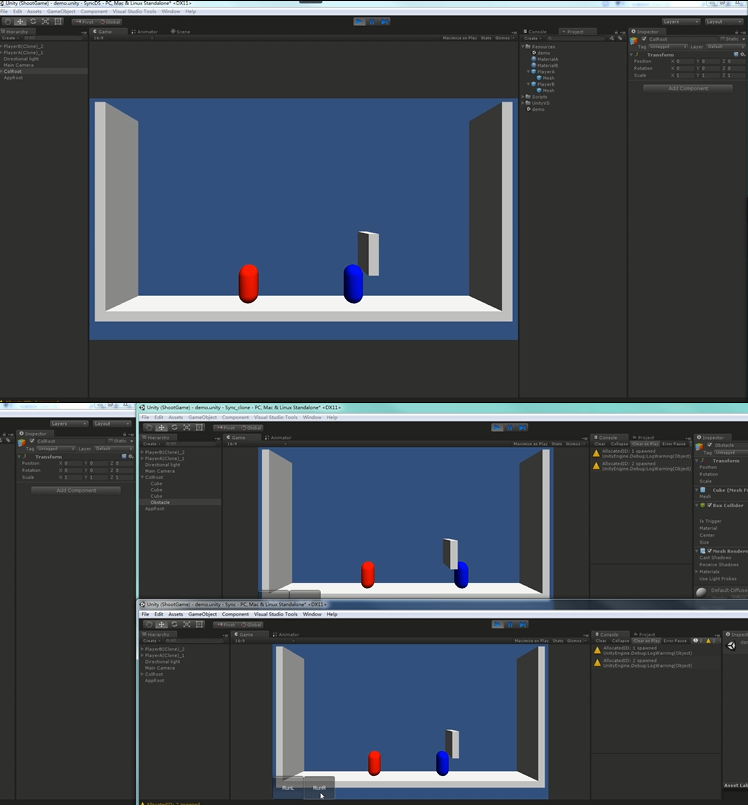Screen dimensions: 748x808
Task: Select MaterialA in SyncDS Project panel
Action: click(548, 59)
